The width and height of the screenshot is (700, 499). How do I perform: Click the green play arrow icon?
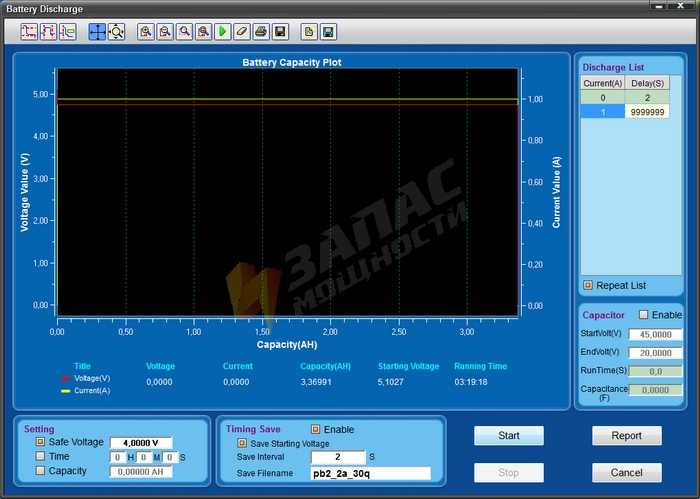[223, 32]
